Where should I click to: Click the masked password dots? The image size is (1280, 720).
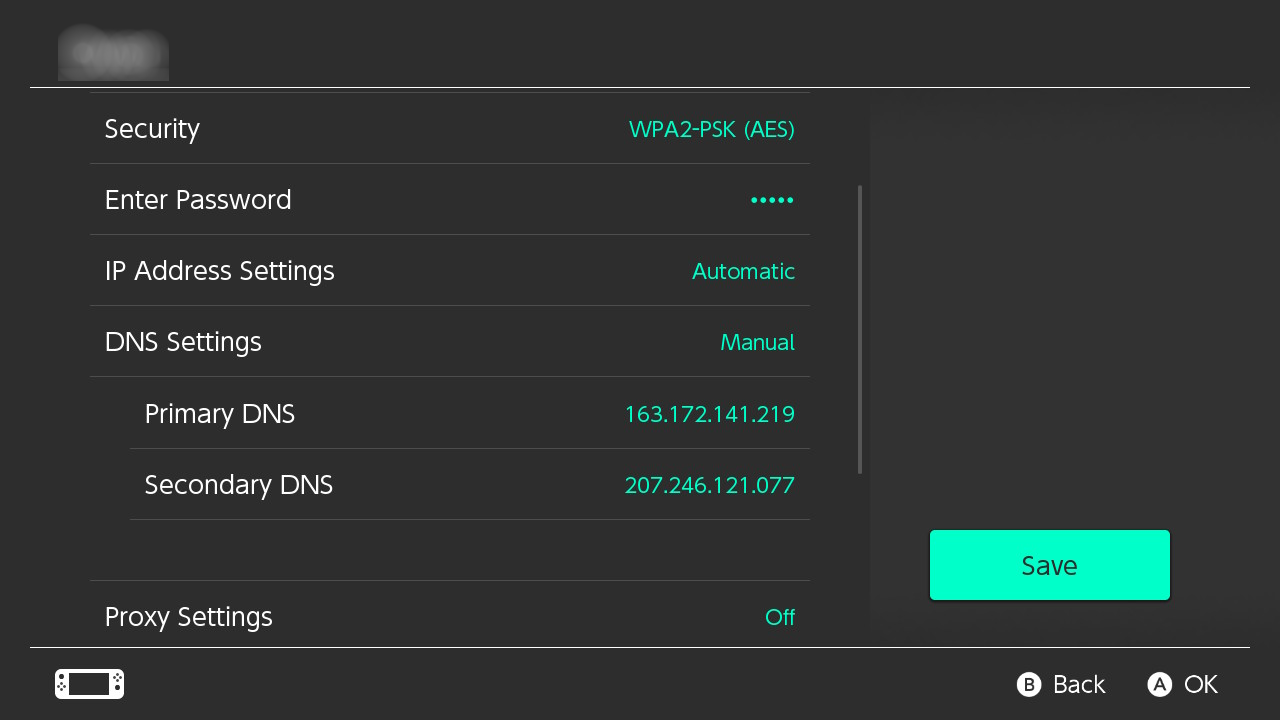coord(772,200)
